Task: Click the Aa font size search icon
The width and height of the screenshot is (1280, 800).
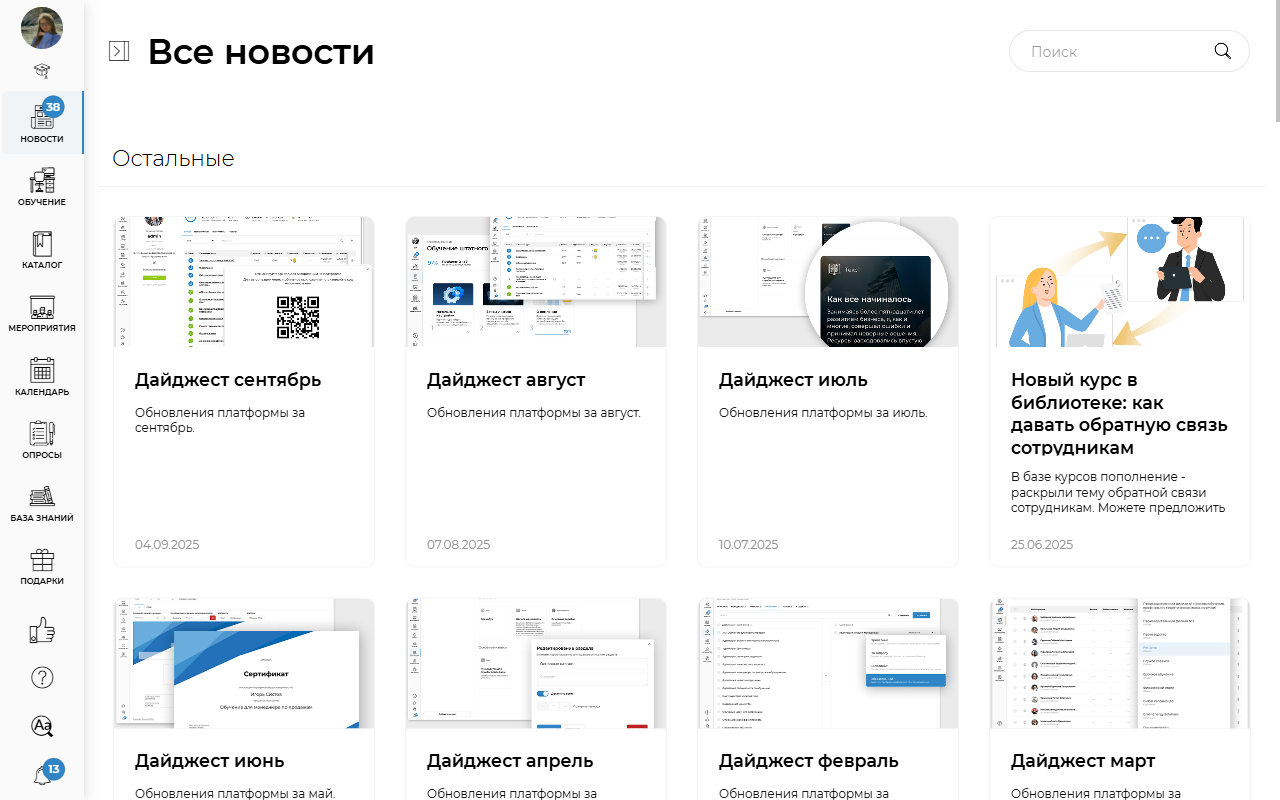Action: coord(42,726)
